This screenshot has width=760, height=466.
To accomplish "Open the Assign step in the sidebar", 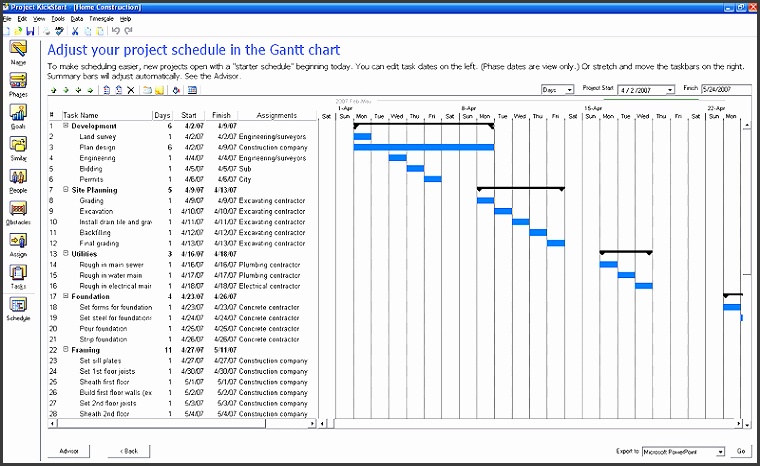I will [x=18, y=245].
